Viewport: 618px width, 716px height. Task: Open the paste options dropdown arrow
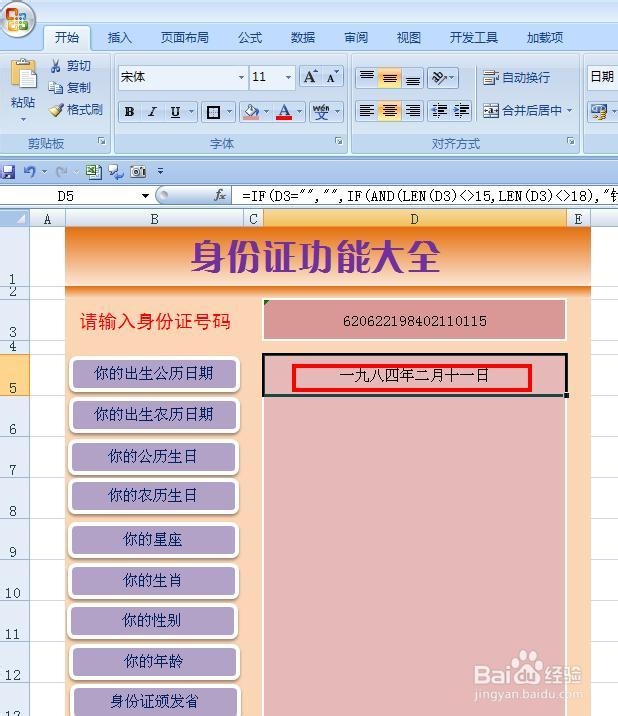point(23,120)
